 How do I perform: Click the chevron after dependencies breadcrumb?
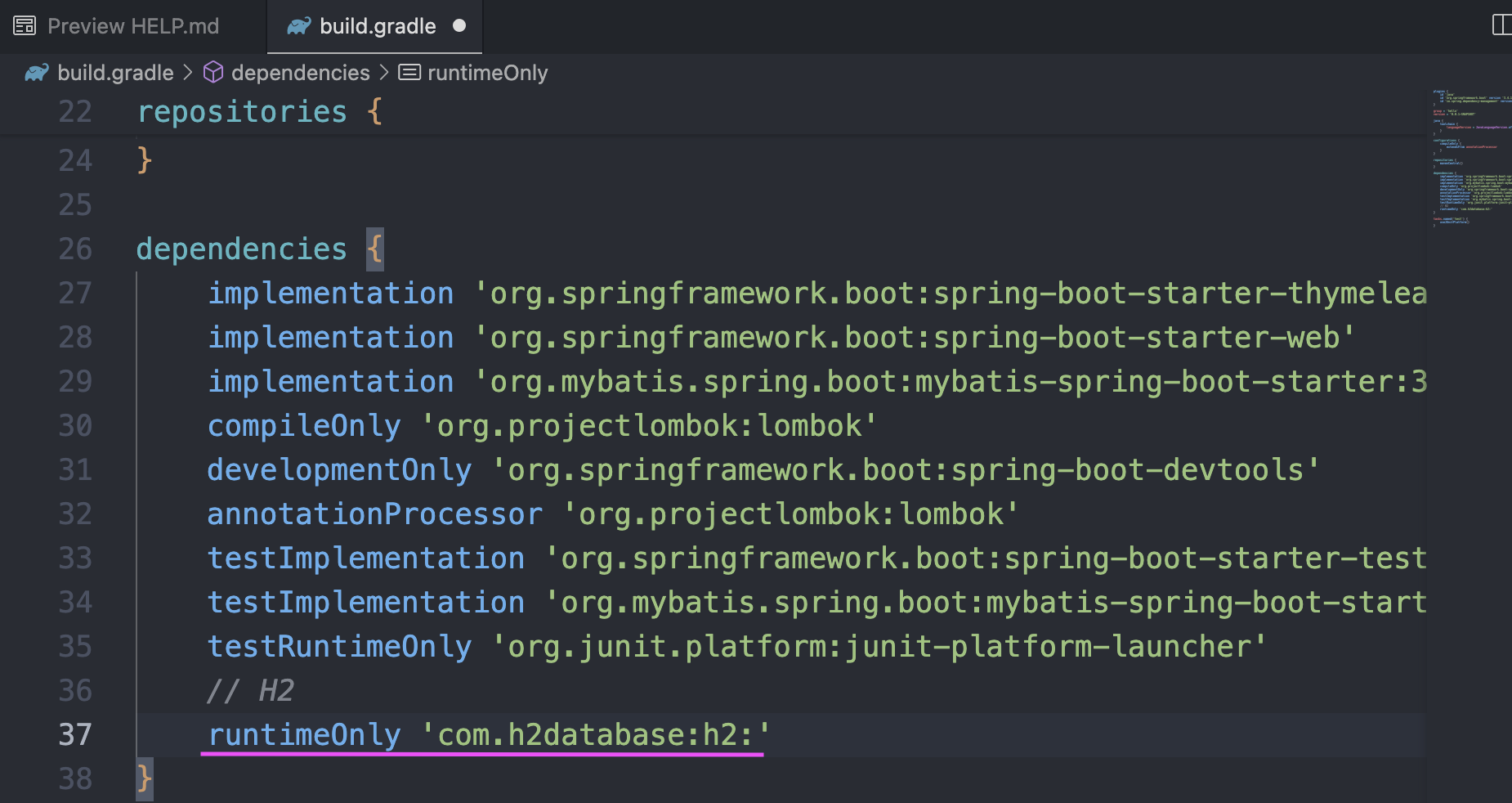tap(384, 73)
